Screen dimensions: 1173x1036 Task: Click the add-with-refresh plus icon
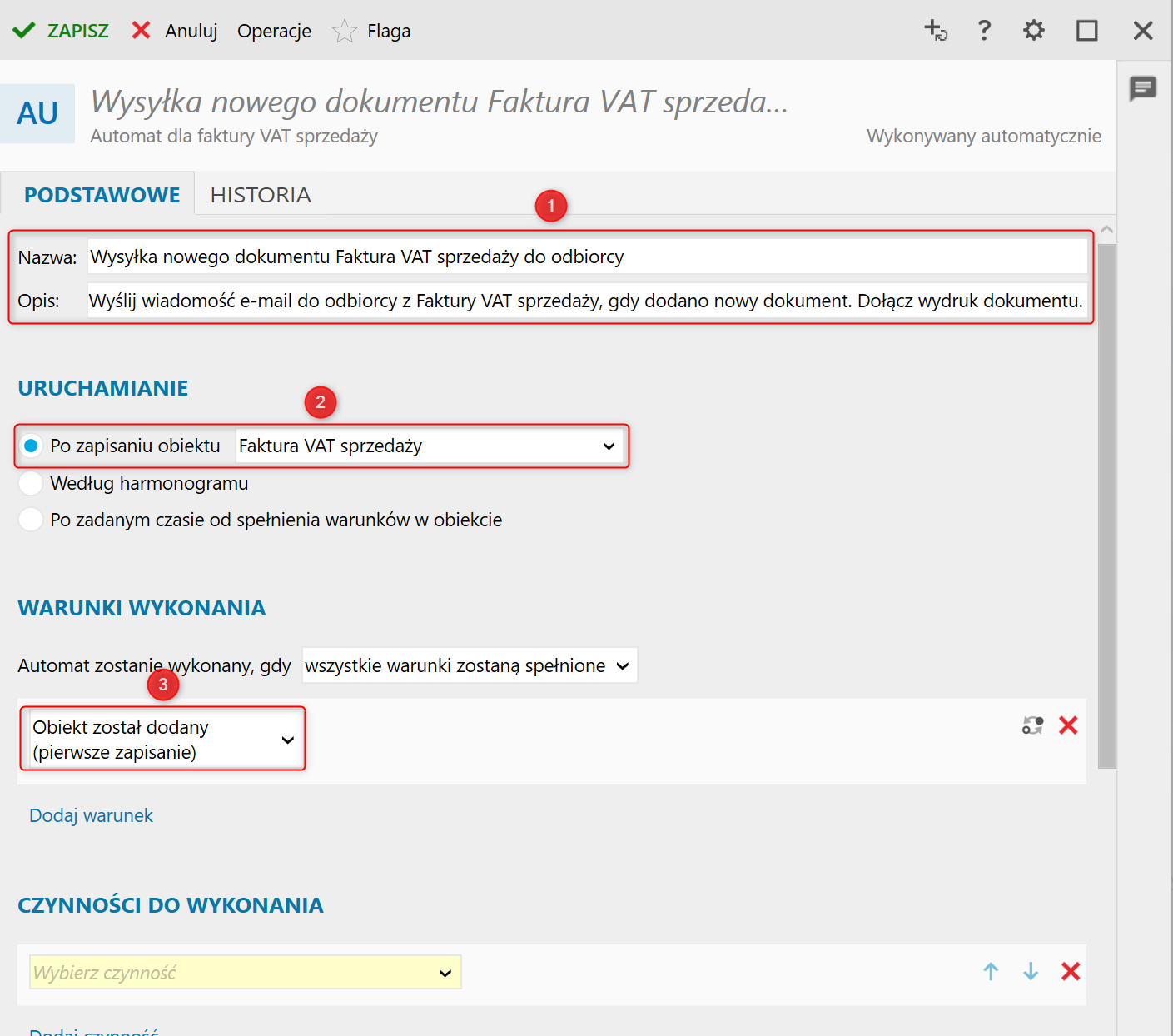pos(936,31)
